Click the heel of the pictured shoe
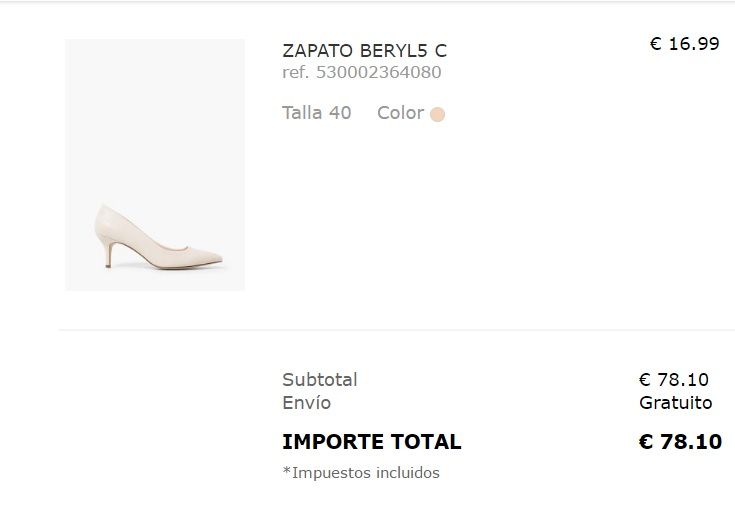Viewport: 735px width, 516px height. 109,255
